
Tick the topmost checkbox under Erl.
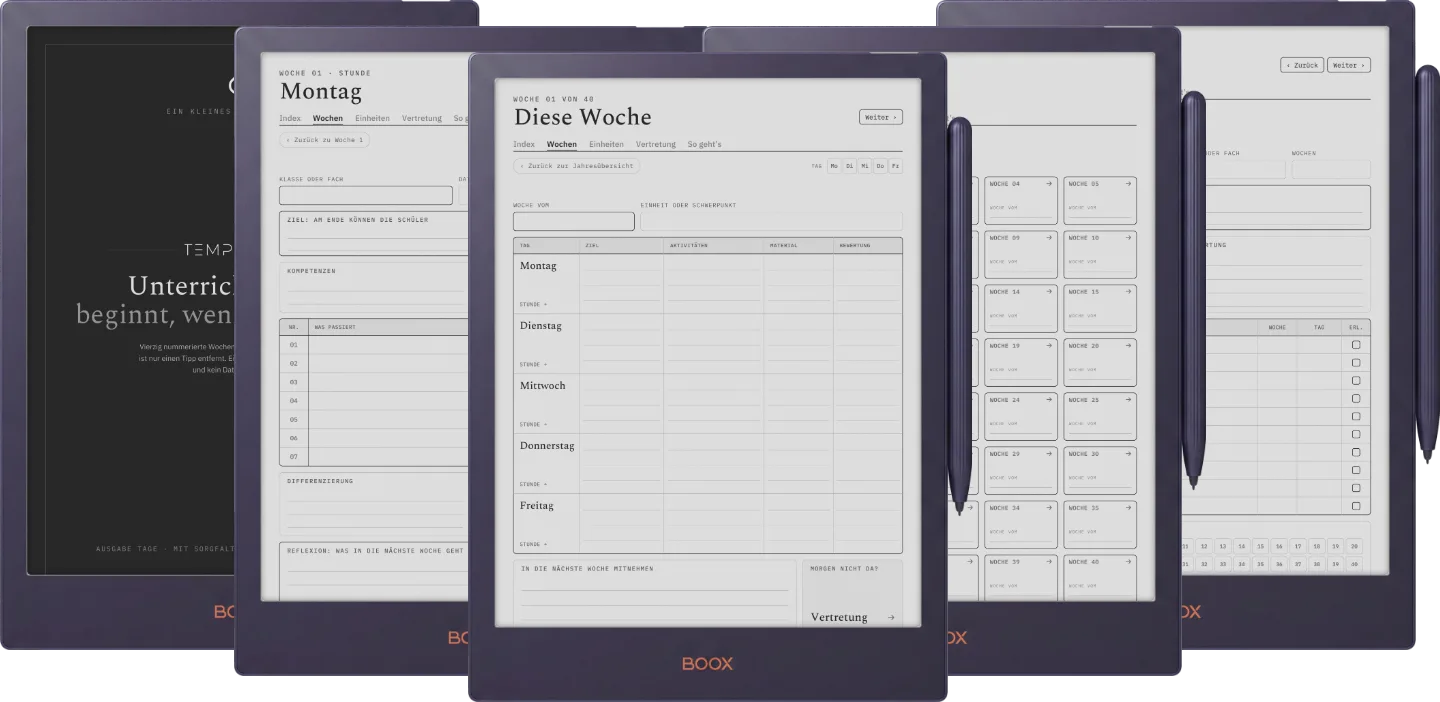(1356, 345)
